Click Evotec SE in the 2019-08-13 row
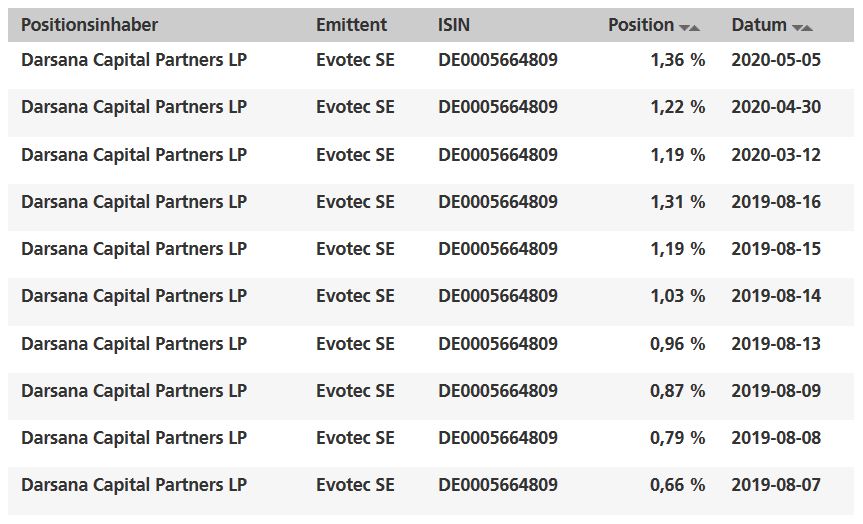 click(x=355, y=344)
